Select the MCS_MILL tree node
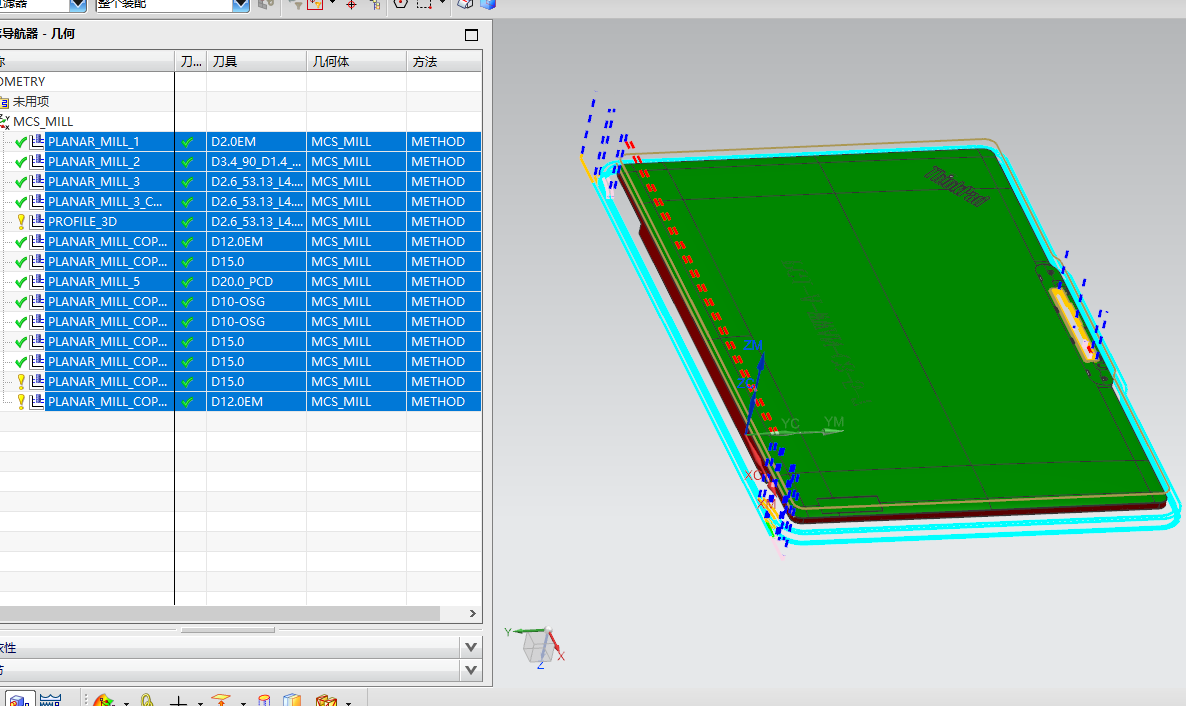 coord(43,122)
